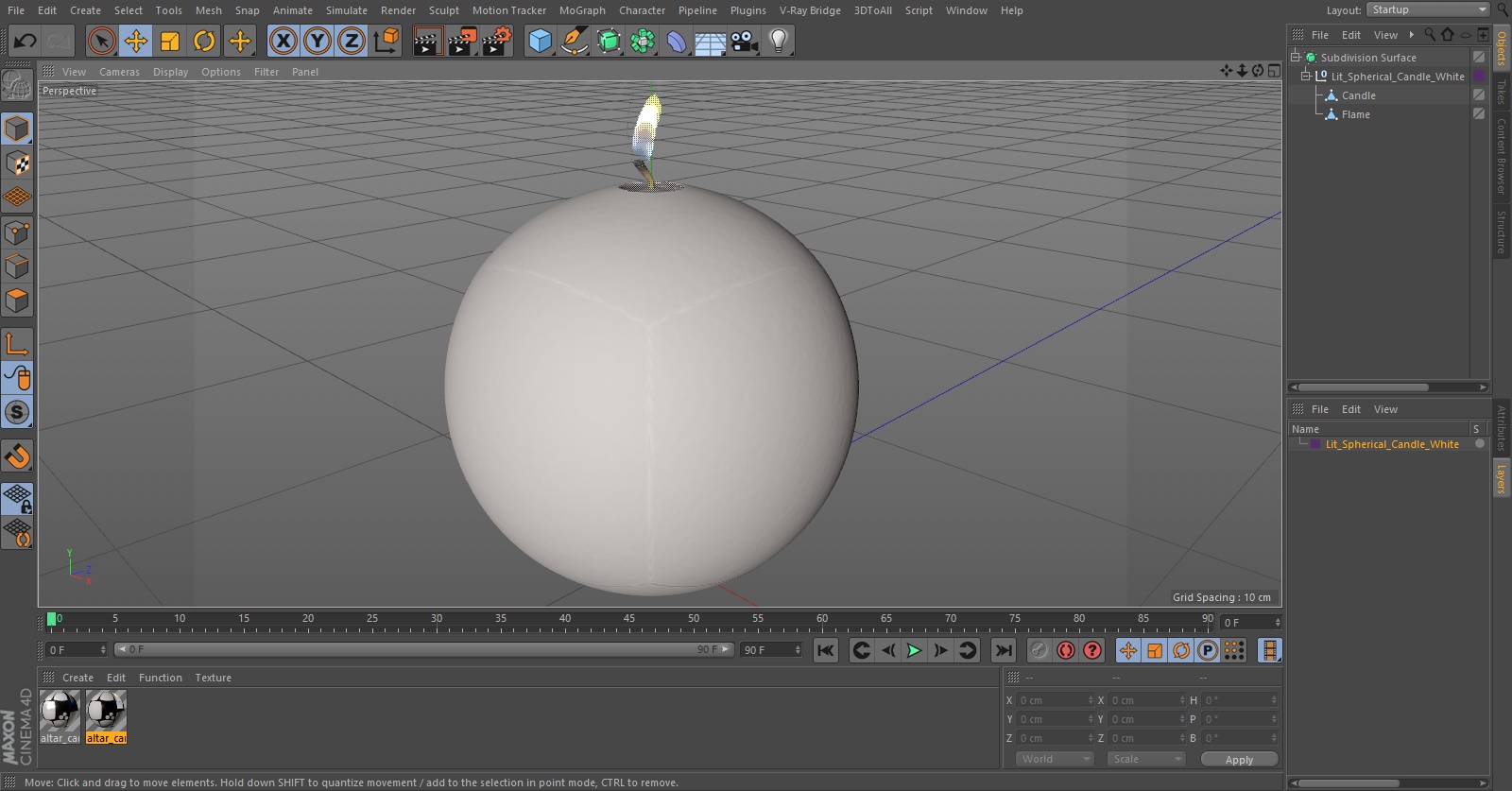Open the V-Ray Bridge menu
Image resolution: width=1512 pixels, height=791 pixels.
point(810,10)
